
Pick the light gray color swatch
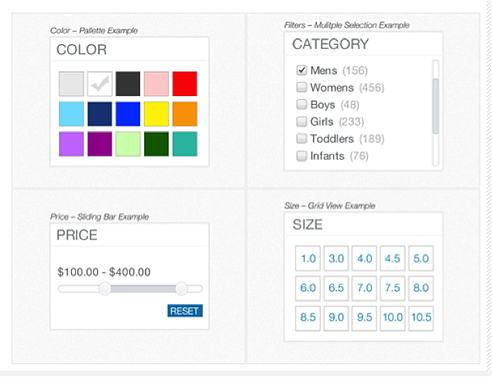(71, 84)
